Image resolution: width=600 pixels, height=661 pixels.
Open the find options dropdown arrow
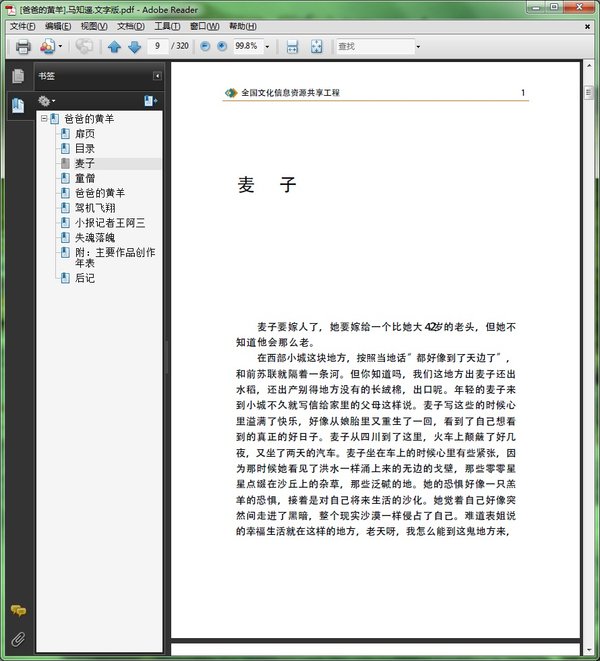(x=418, y=46)
